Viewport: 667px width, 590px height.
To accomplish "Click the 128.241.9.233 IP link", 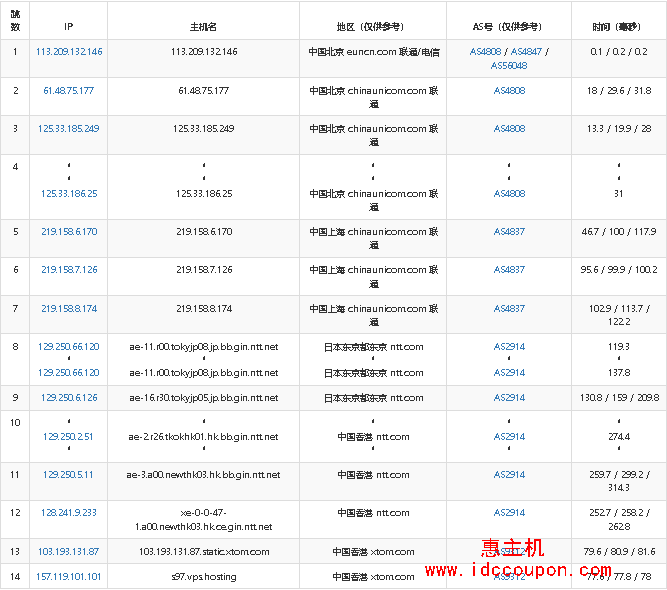I will point(69,512).
